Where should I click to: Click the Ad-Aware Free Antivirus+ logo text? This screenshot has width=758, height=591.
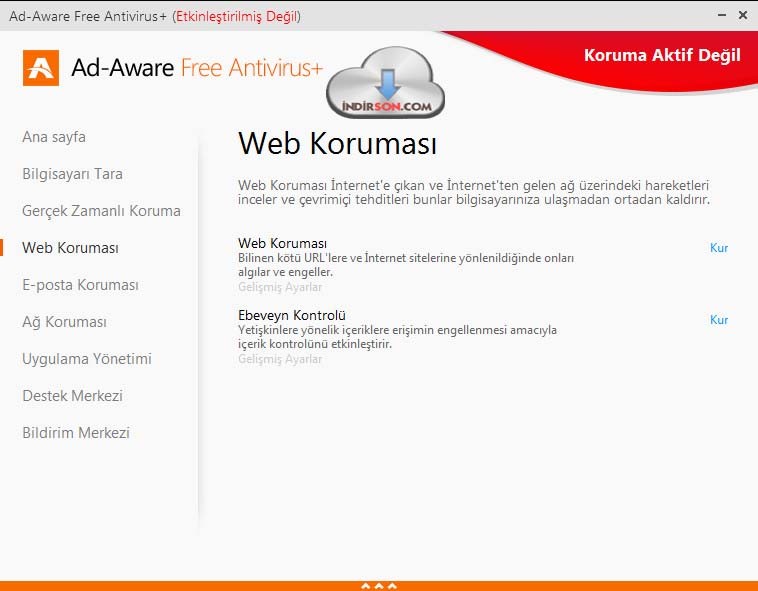pos(197,68)
